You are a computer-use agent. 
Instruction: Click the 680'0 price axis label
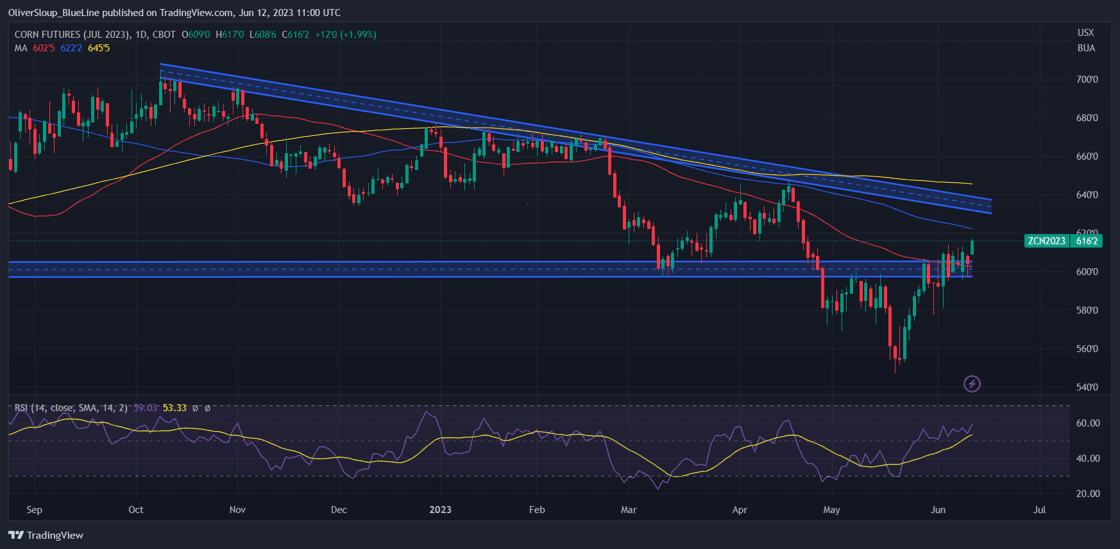pyautogui.click(x=1086, y=118)
